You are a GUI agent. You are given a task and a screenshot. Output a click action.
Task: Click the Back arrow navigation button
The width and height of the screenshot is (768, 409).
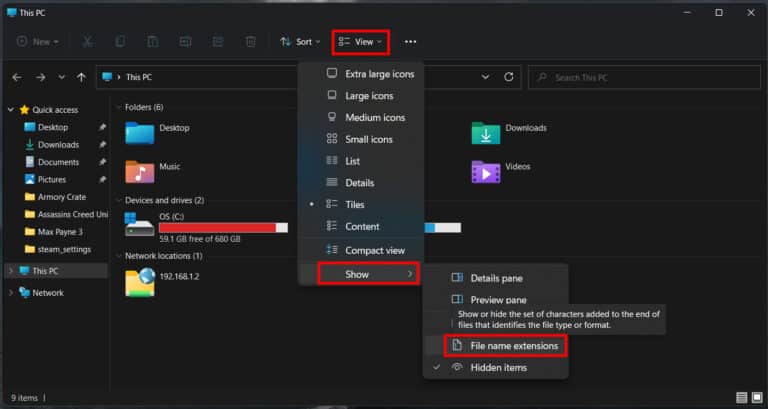(x=17, y=77)
